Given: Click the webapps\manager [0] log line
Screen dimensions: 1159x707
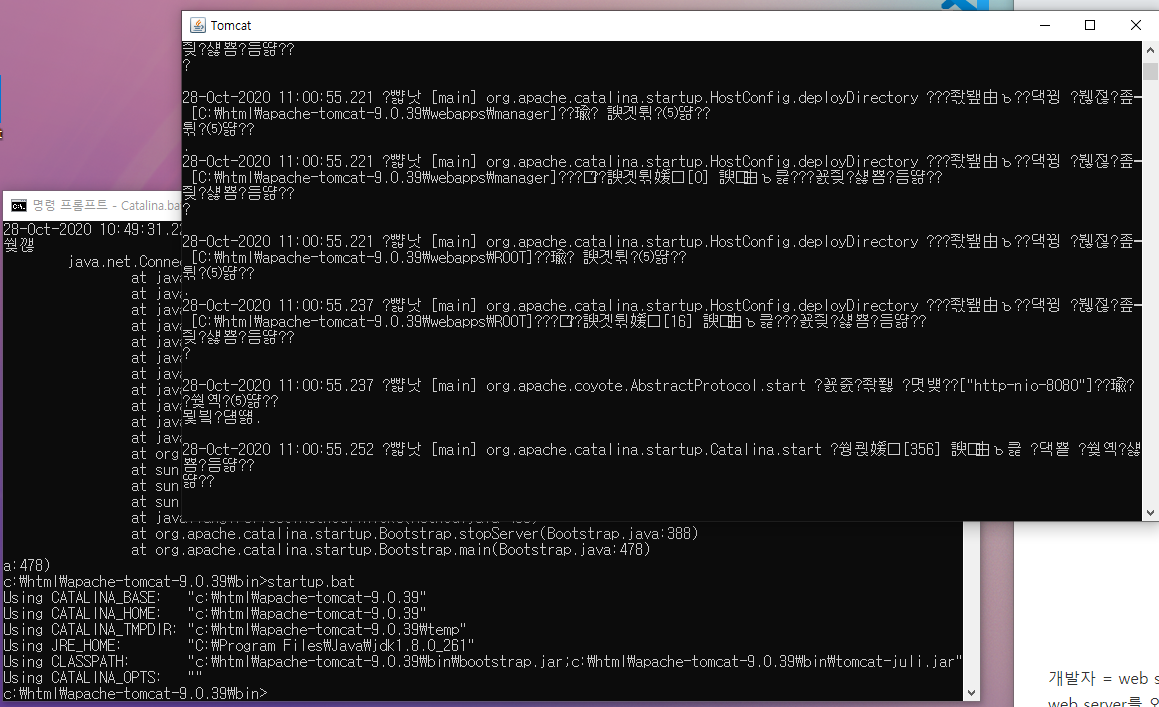Looking at the screenshot, I should pos(566,177).
